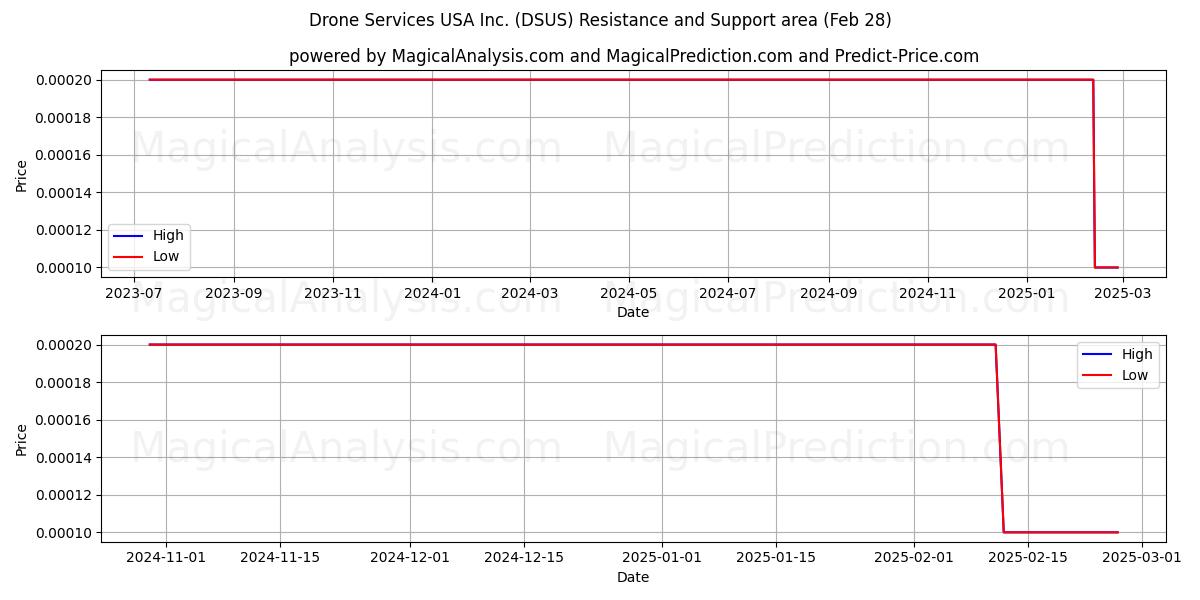Click the '2024-12-15' date tick label
Screen dimensions: 1200x600
[524, 559]
